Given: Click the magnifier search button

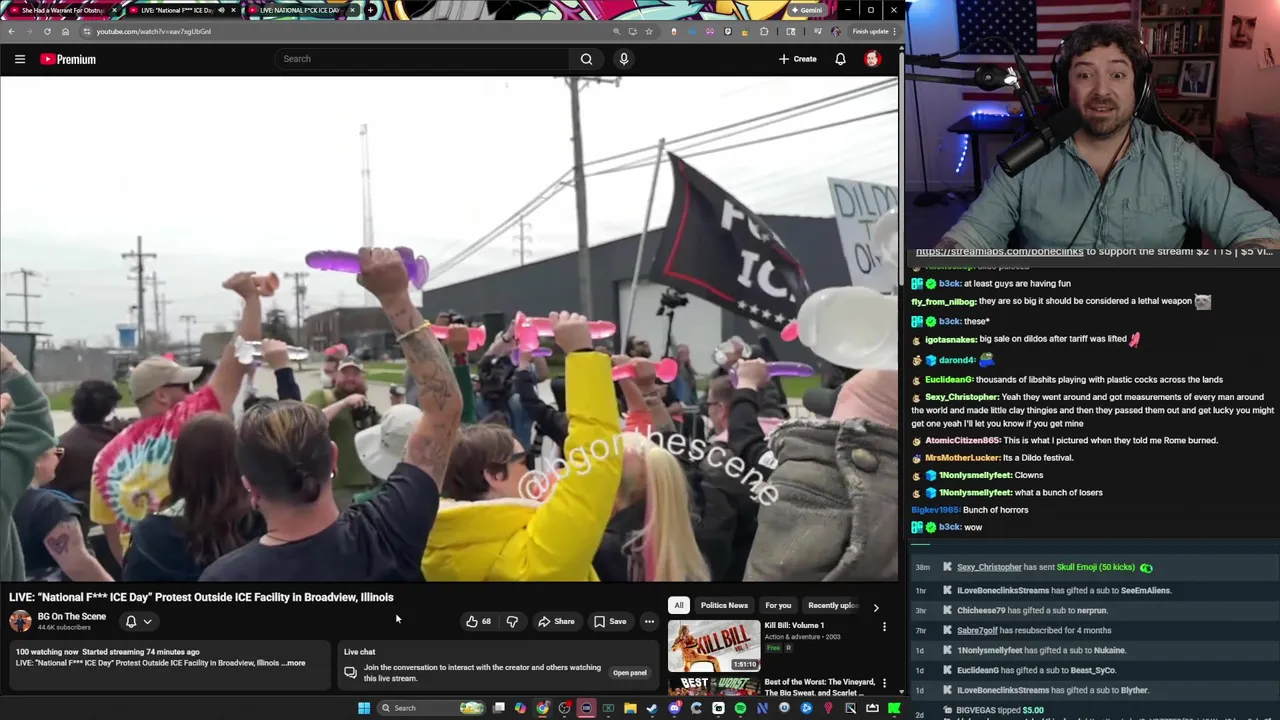Looking at the screenshot, I should [x=586, y=59].
